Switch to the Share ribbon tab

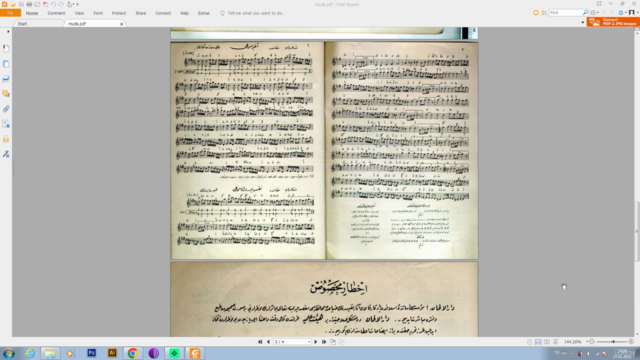pyautogui.click(x=141, y=13)
